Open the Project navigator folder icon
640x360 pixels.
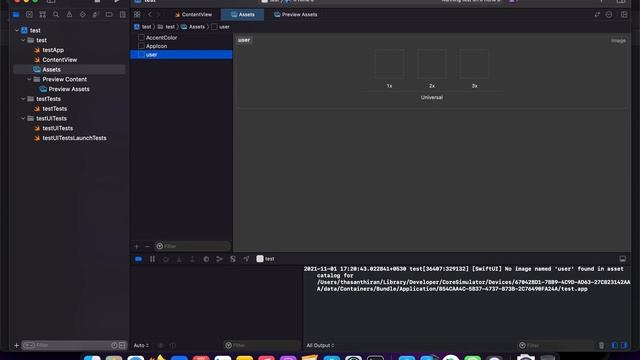coord(16,15)
